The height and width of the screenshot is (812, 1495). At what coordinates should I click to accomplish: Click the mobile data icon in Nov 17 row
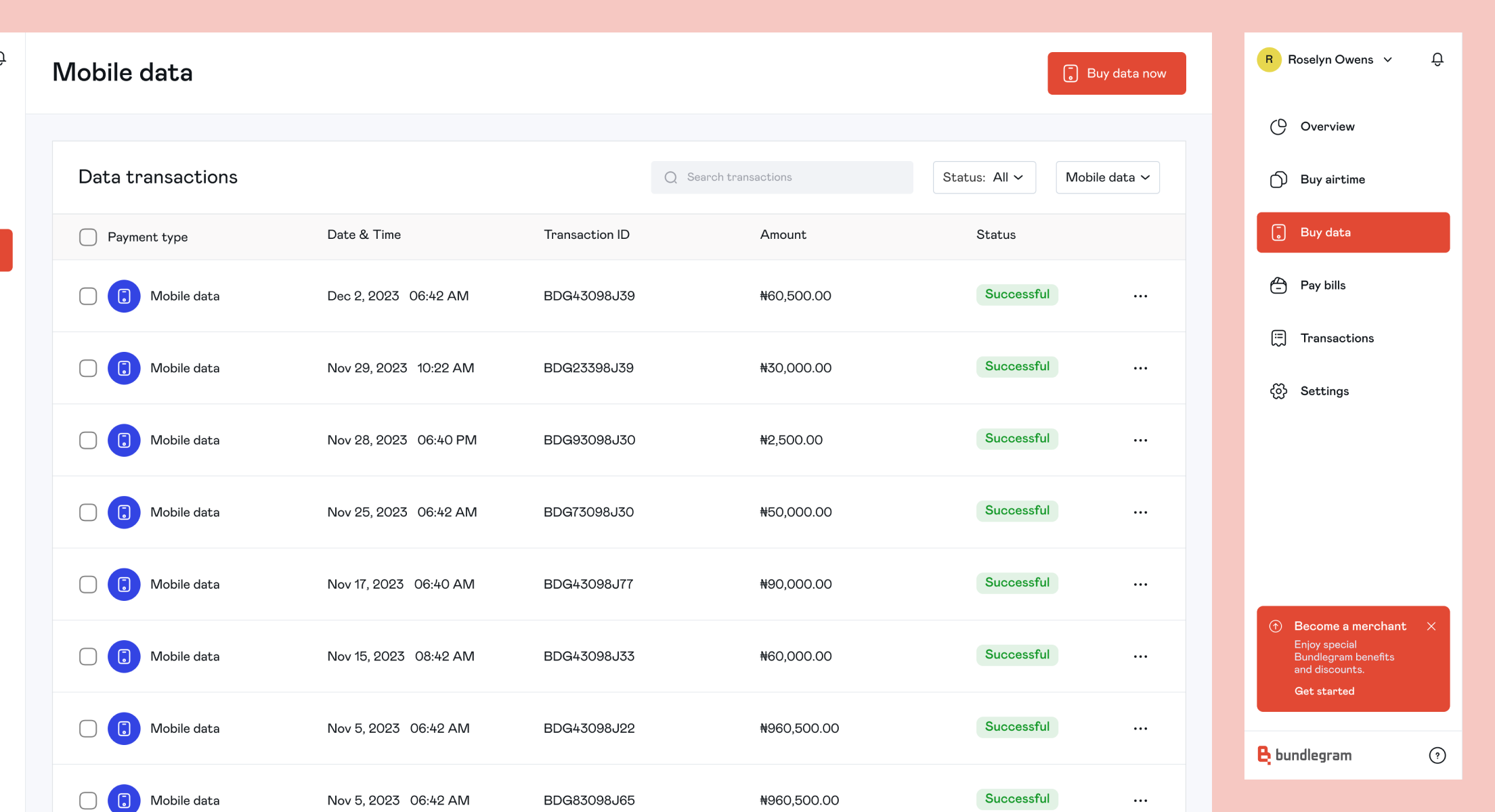point(124,584)
